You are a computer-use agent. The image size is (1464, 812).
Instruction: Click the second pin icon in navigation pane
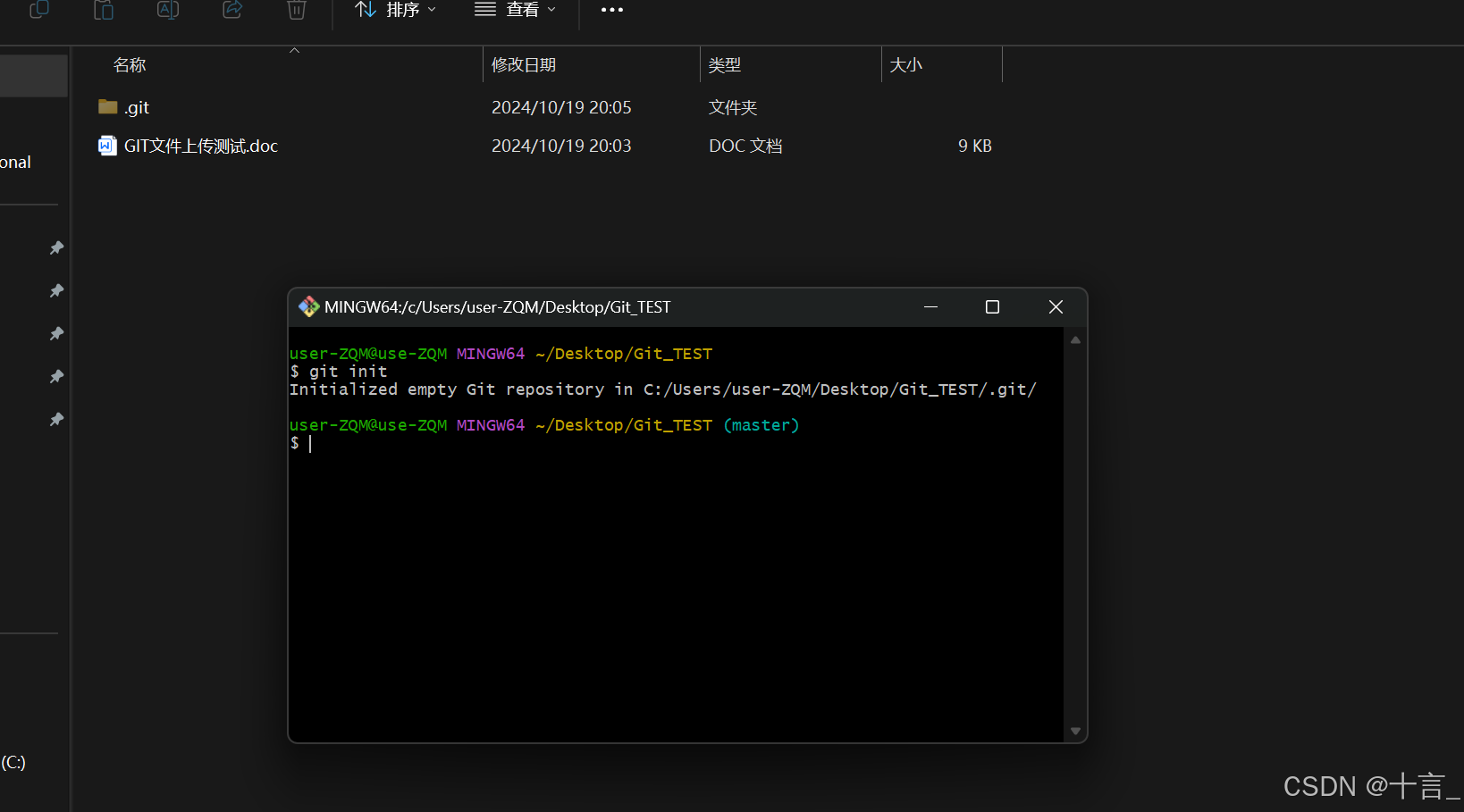56,290
